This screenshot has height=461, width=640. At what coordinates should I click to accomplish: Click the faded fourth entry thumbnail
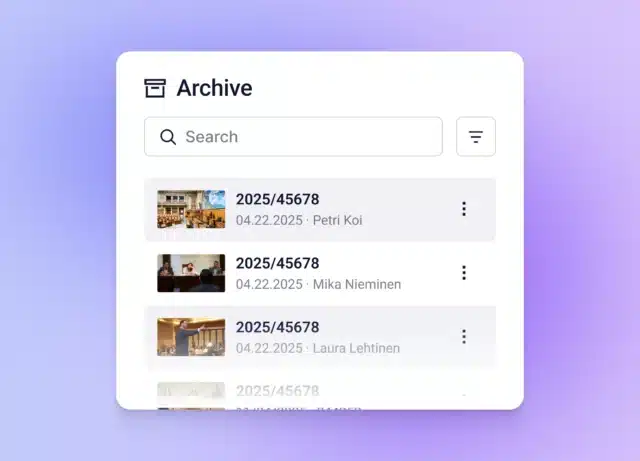(x=191, y=395)
